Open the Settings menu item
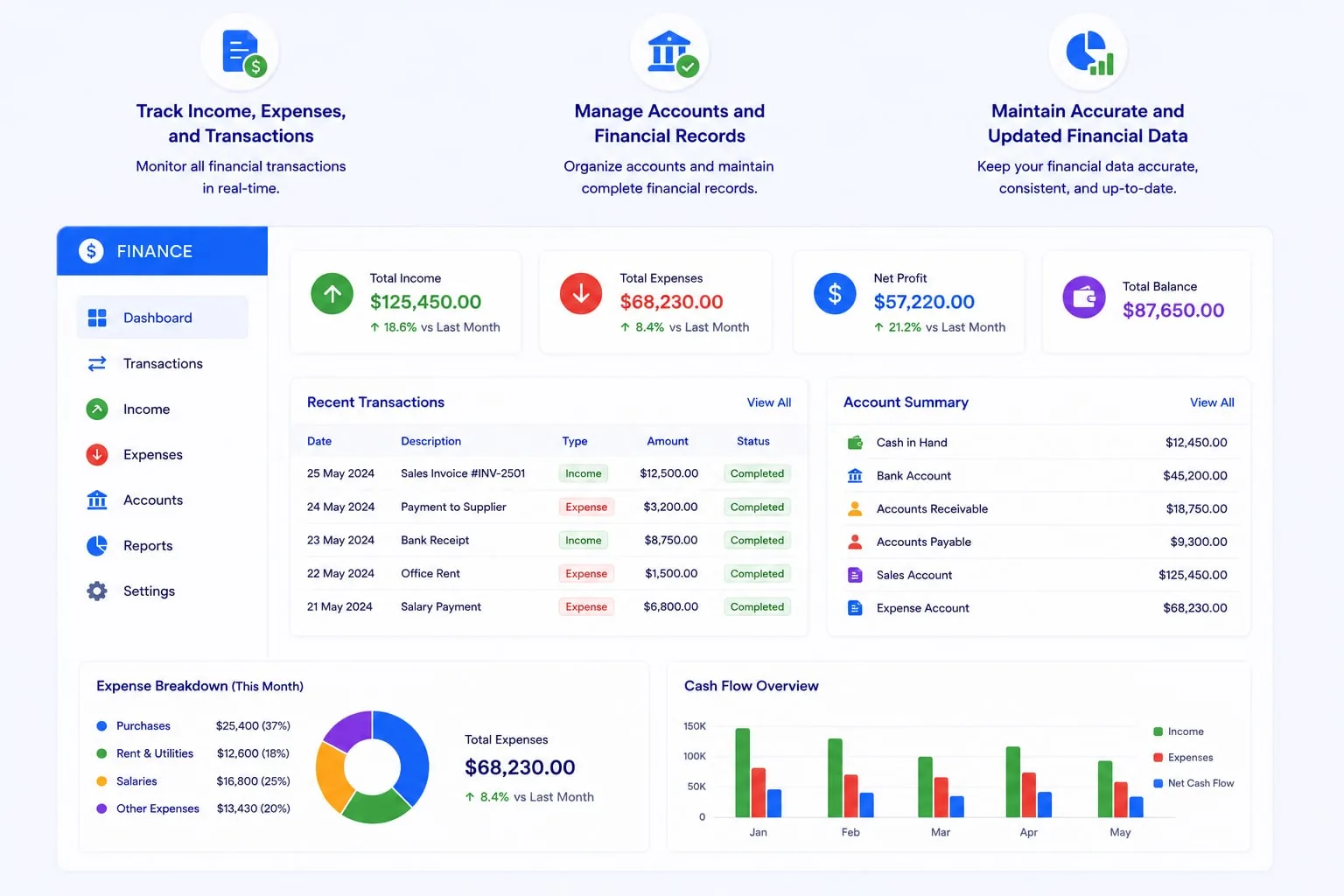1344x896 pixels. pos(163,591)
